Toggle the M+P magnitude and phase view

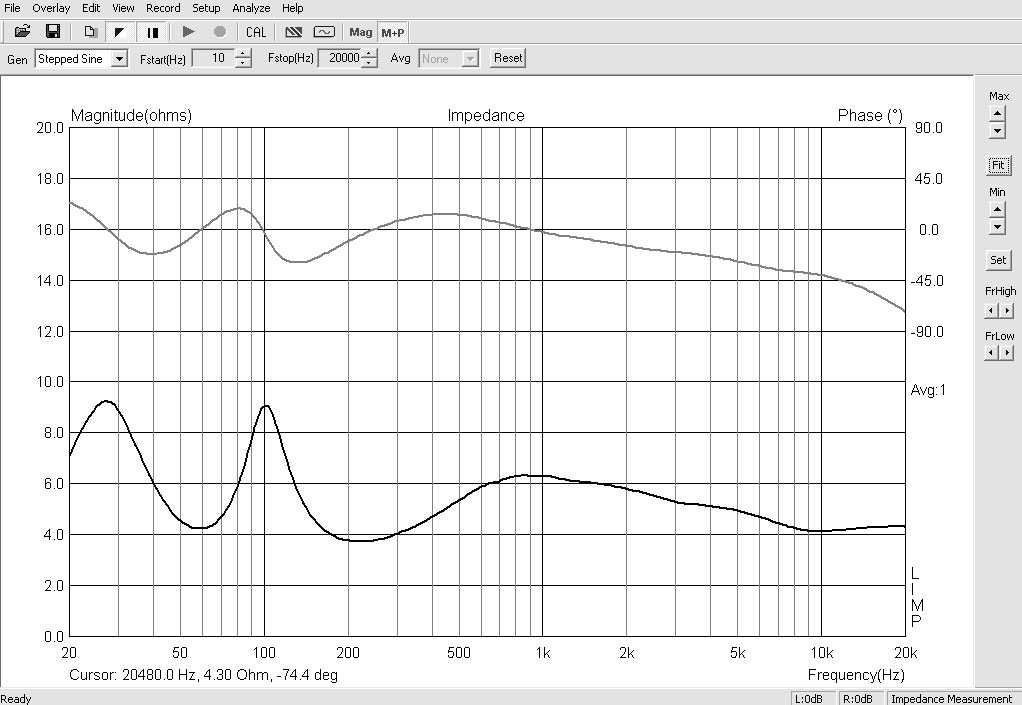click(x=393, y=32)
